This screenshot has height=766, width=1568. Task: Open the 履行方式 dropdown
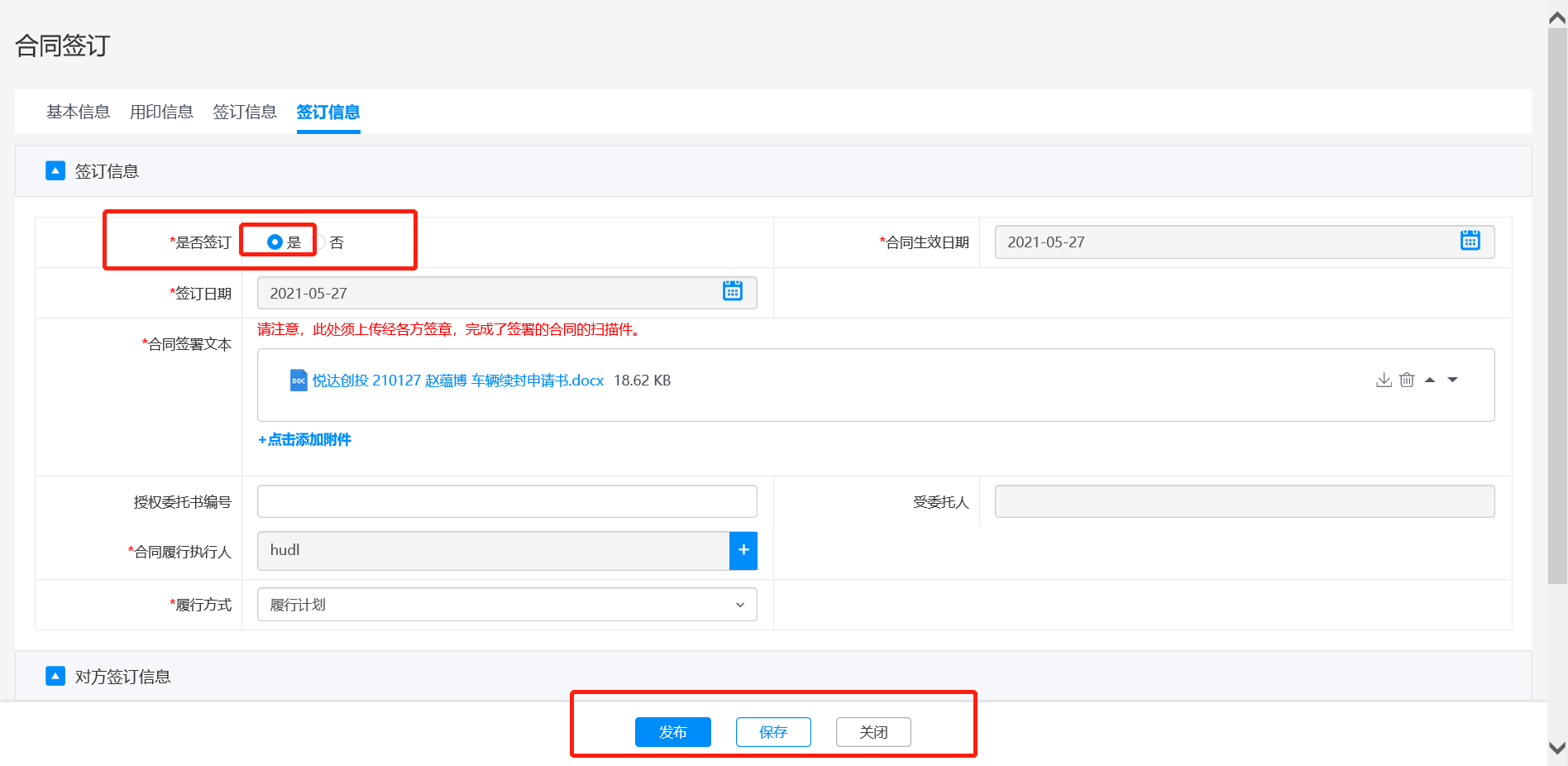pyautogui.click(x=506, y=605)
